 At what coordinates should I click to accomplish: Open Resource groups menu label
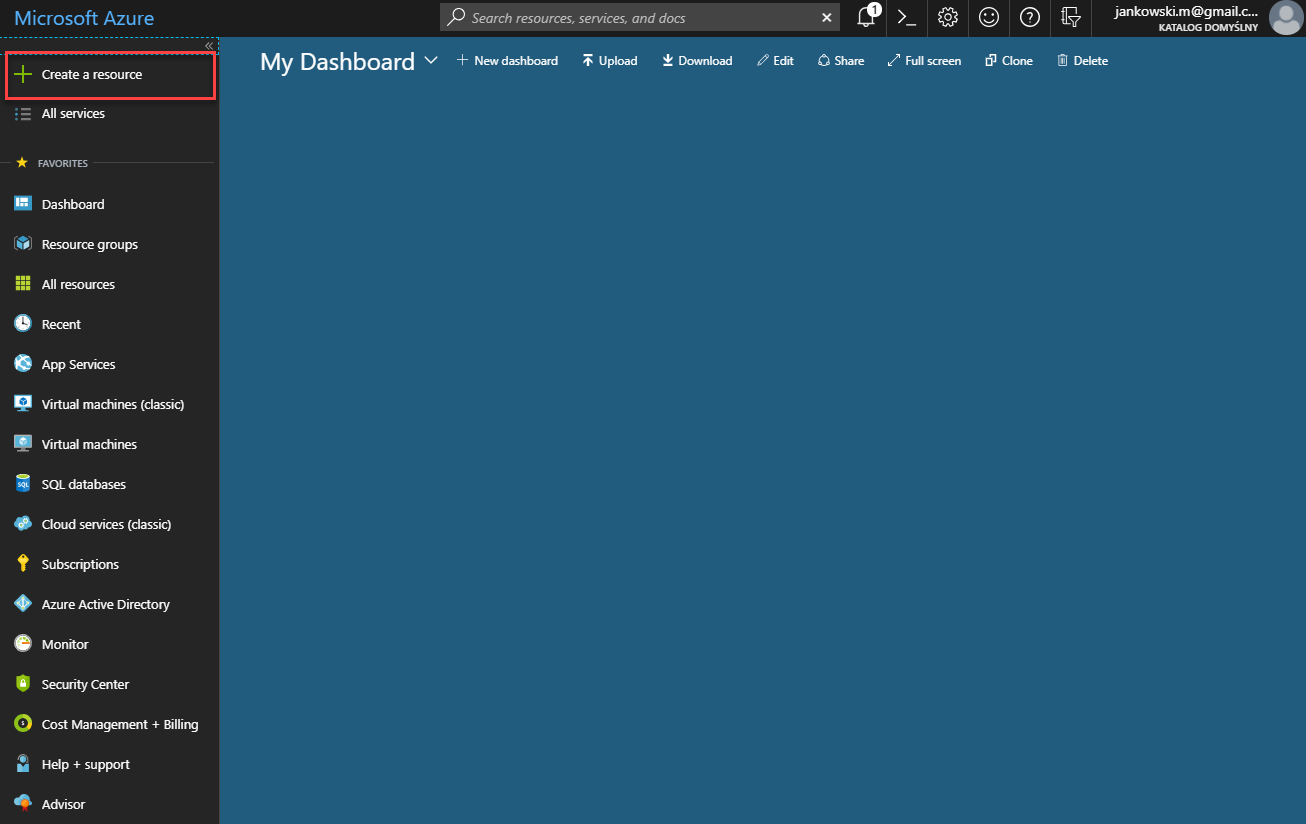coord(90,244)
